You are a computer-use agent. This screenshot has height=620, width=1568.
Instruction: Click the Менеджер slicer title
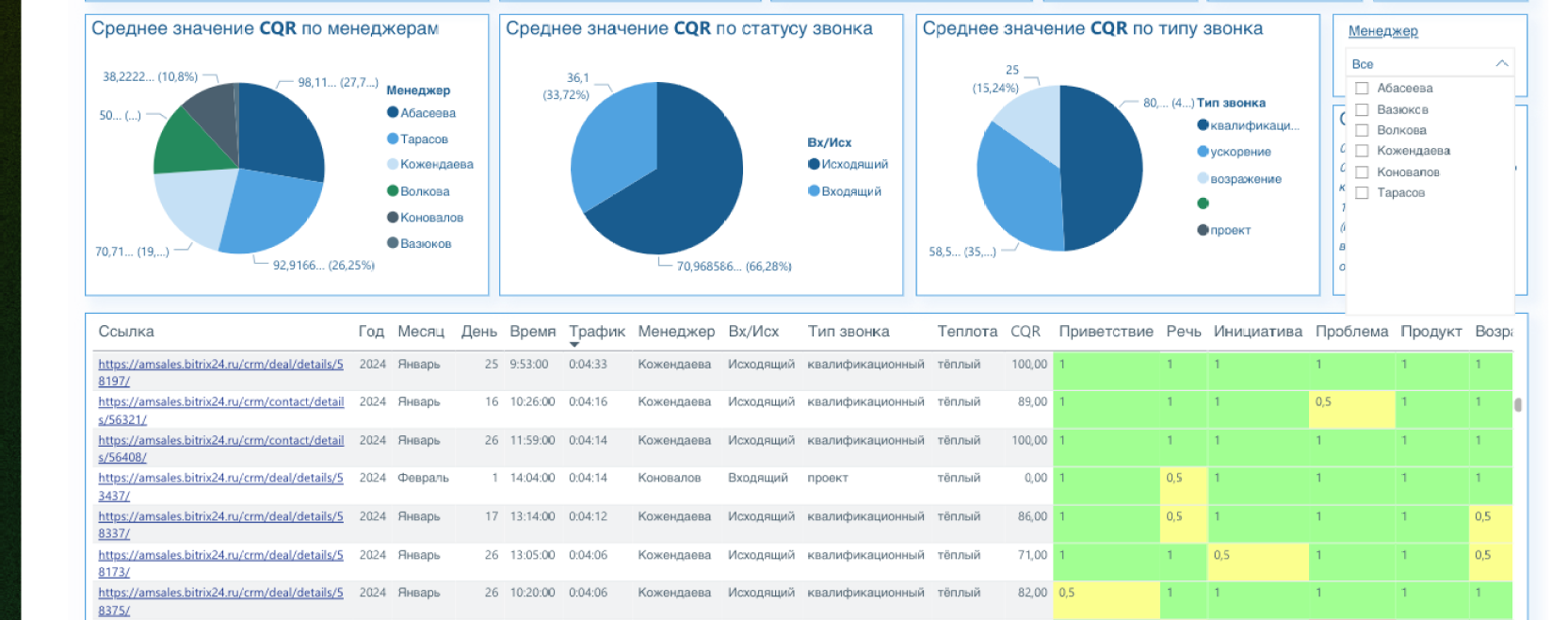tap(1382, 31)
